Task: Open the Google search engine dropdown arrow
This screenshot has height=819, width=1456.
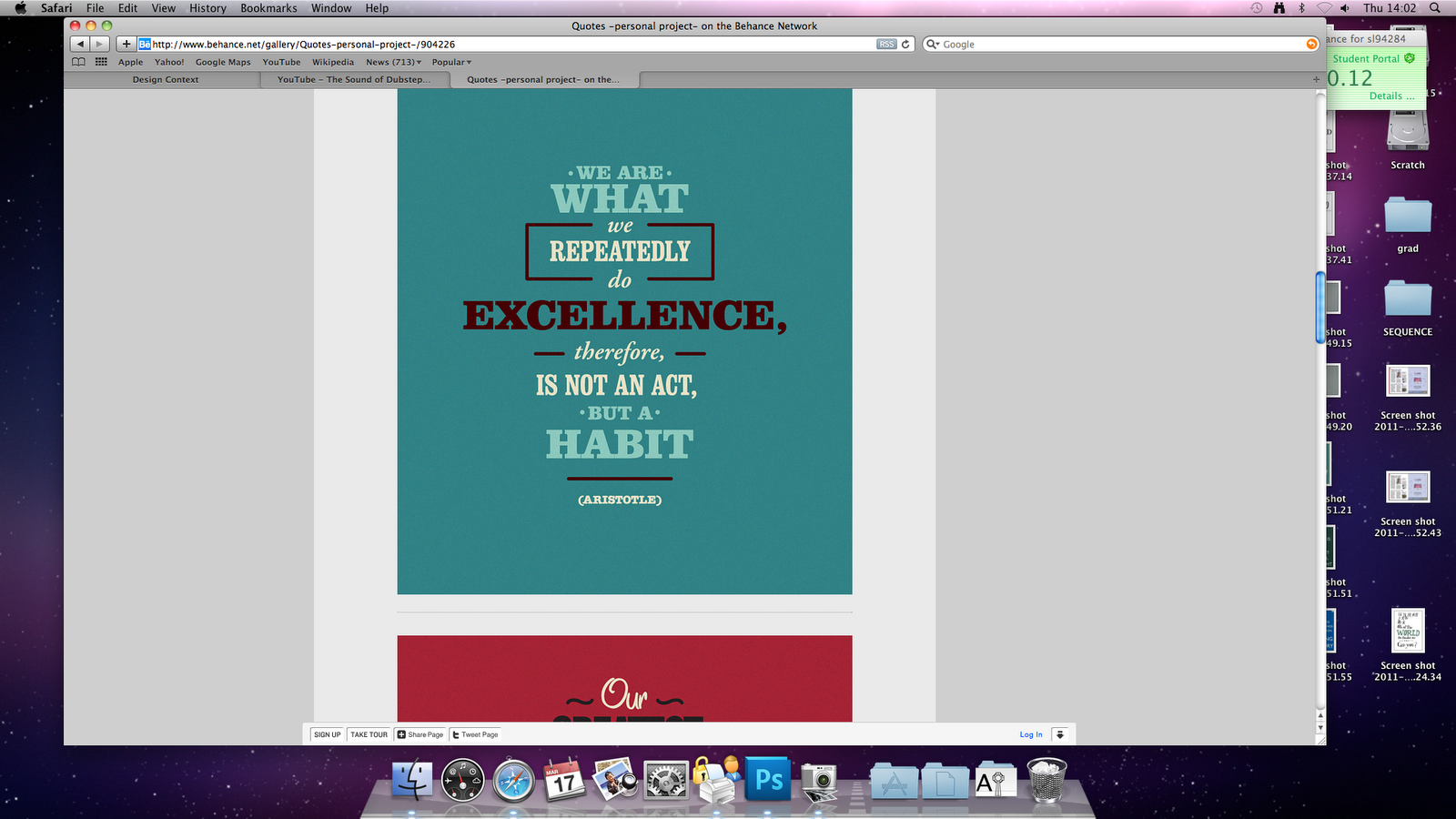Action: (x=933, y=44)
